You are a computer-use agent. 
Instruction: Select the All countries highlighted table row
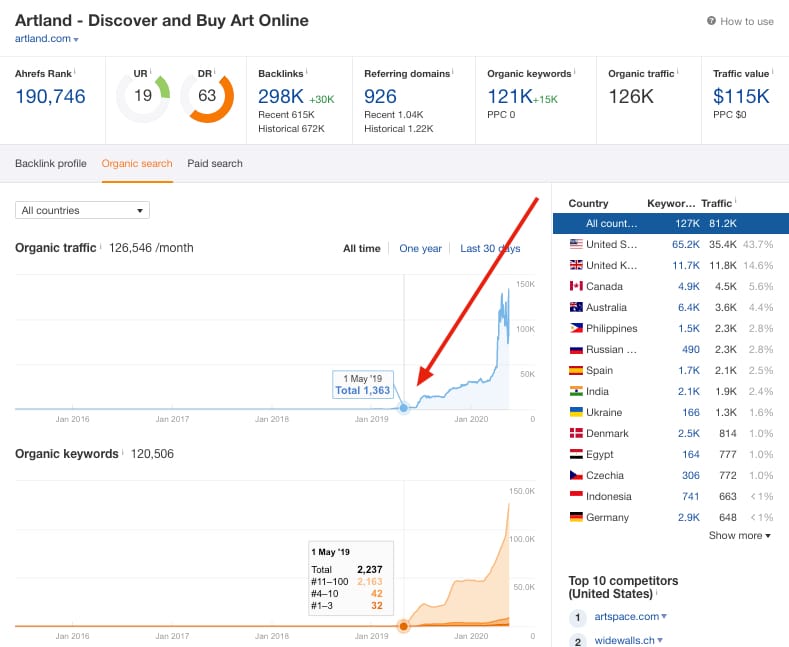tap(671, 223)
